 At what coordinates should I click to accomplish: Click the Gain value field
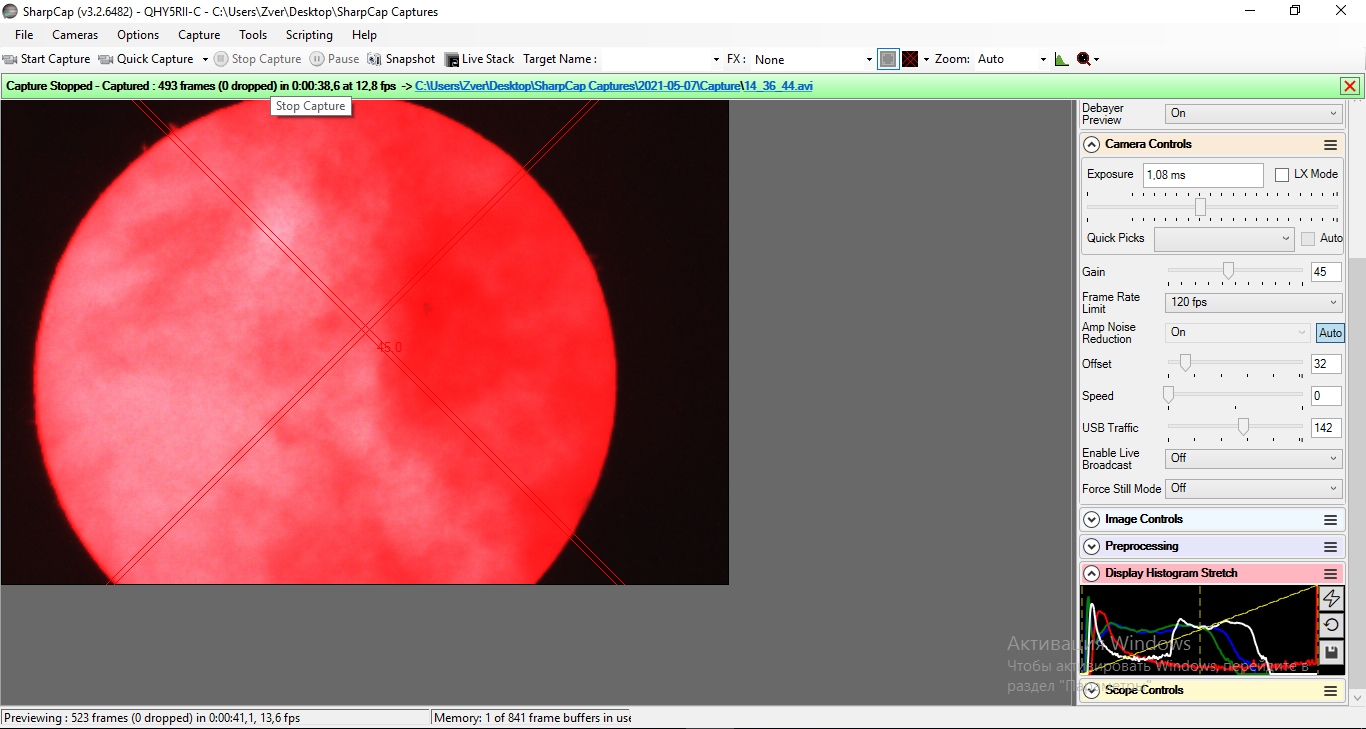point(1326,272)
